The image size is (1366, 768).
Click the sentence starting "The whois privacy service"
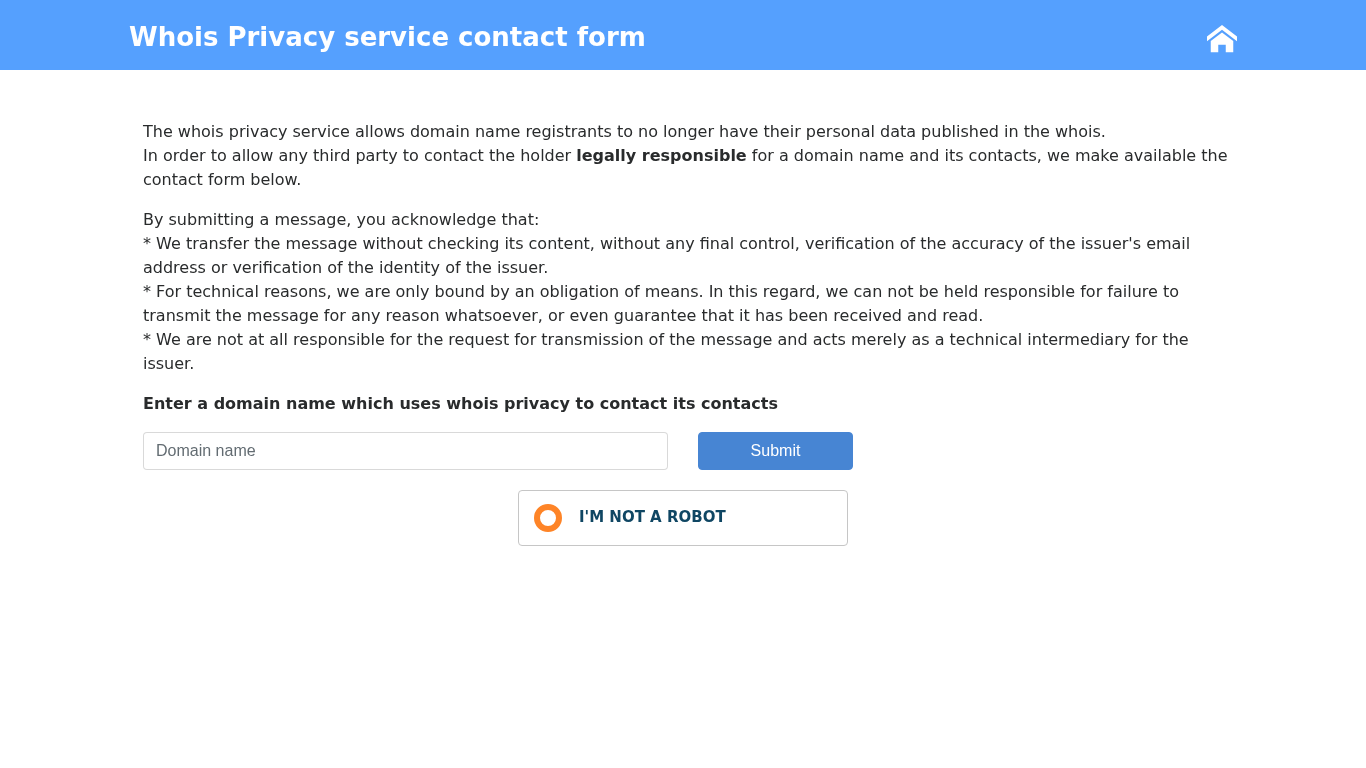(624, 132)
